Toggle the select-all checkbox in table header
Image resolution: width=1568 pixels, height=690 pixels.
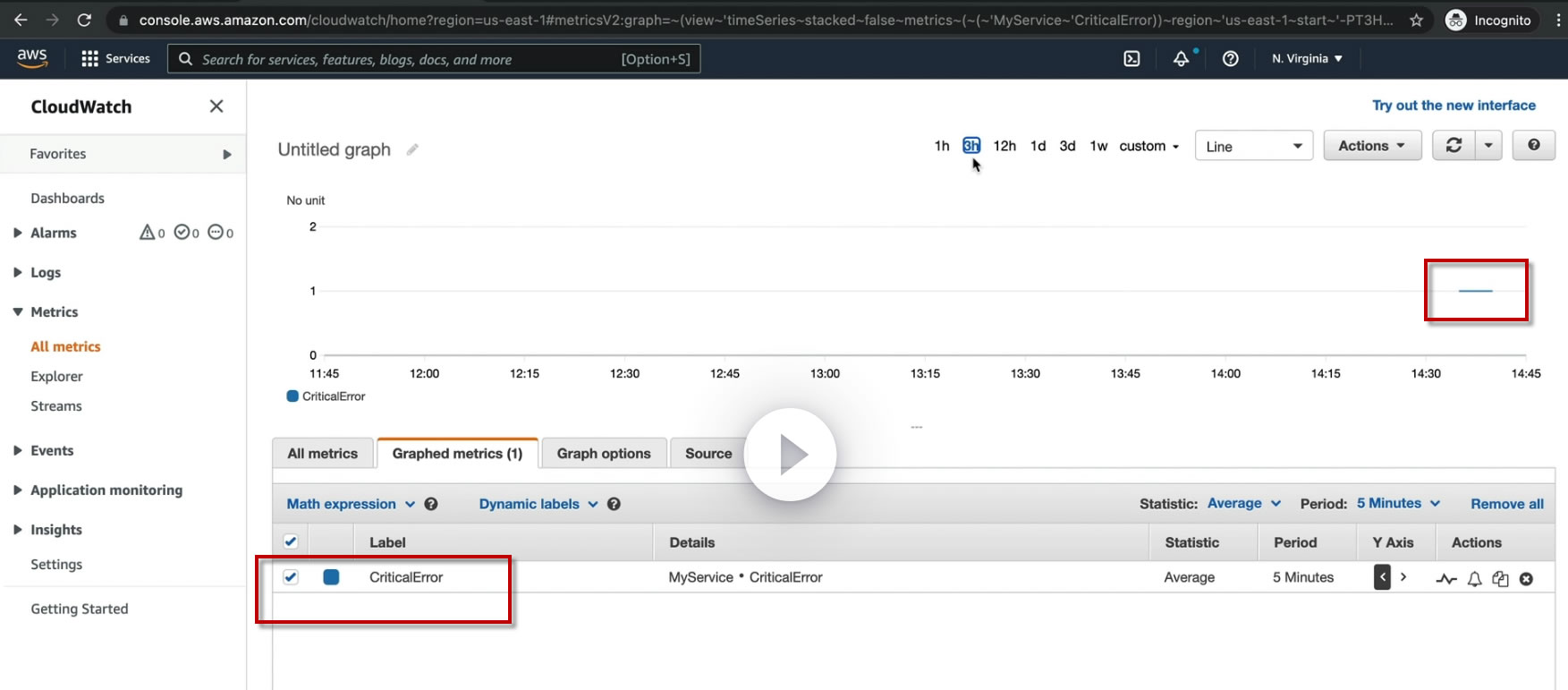pyautogui.click(x=291, y=541)
